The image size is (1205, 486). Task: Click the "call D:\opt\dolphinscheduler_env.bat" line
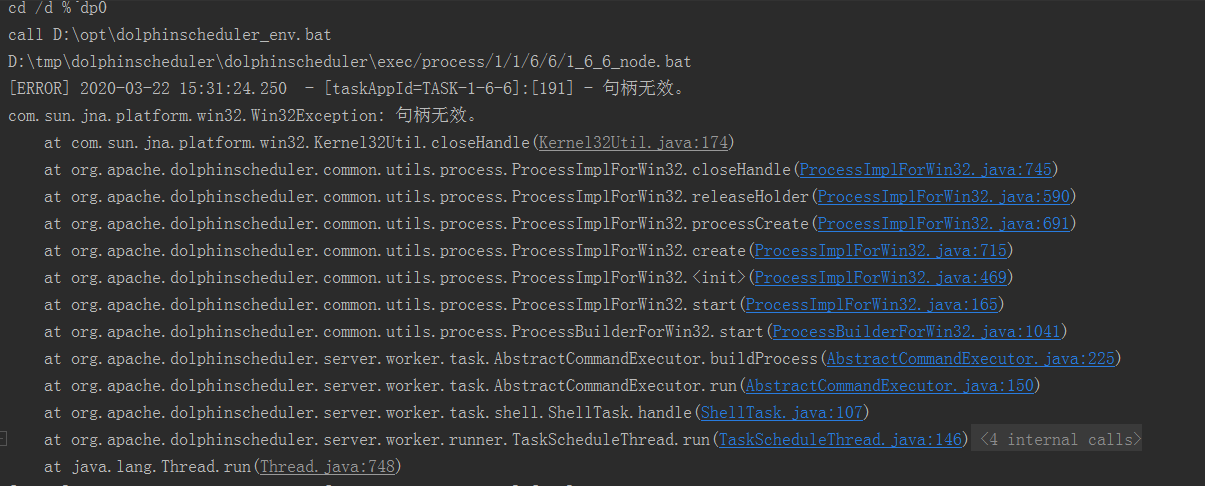[x=169, y=34]
